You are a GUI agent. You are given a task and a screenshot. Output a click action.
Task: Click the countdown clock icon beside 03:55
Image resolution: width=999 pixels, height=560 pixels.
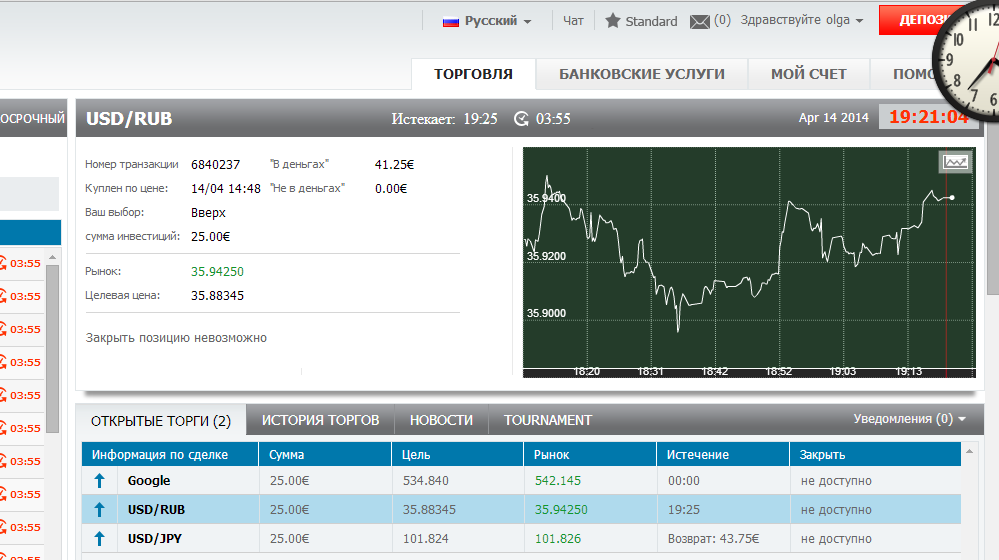point(521,119)
